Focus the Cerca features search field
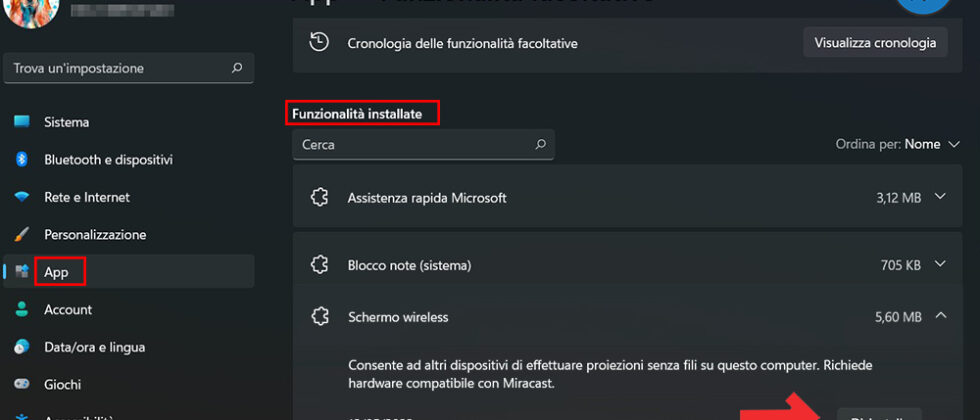 coord(410,144)
